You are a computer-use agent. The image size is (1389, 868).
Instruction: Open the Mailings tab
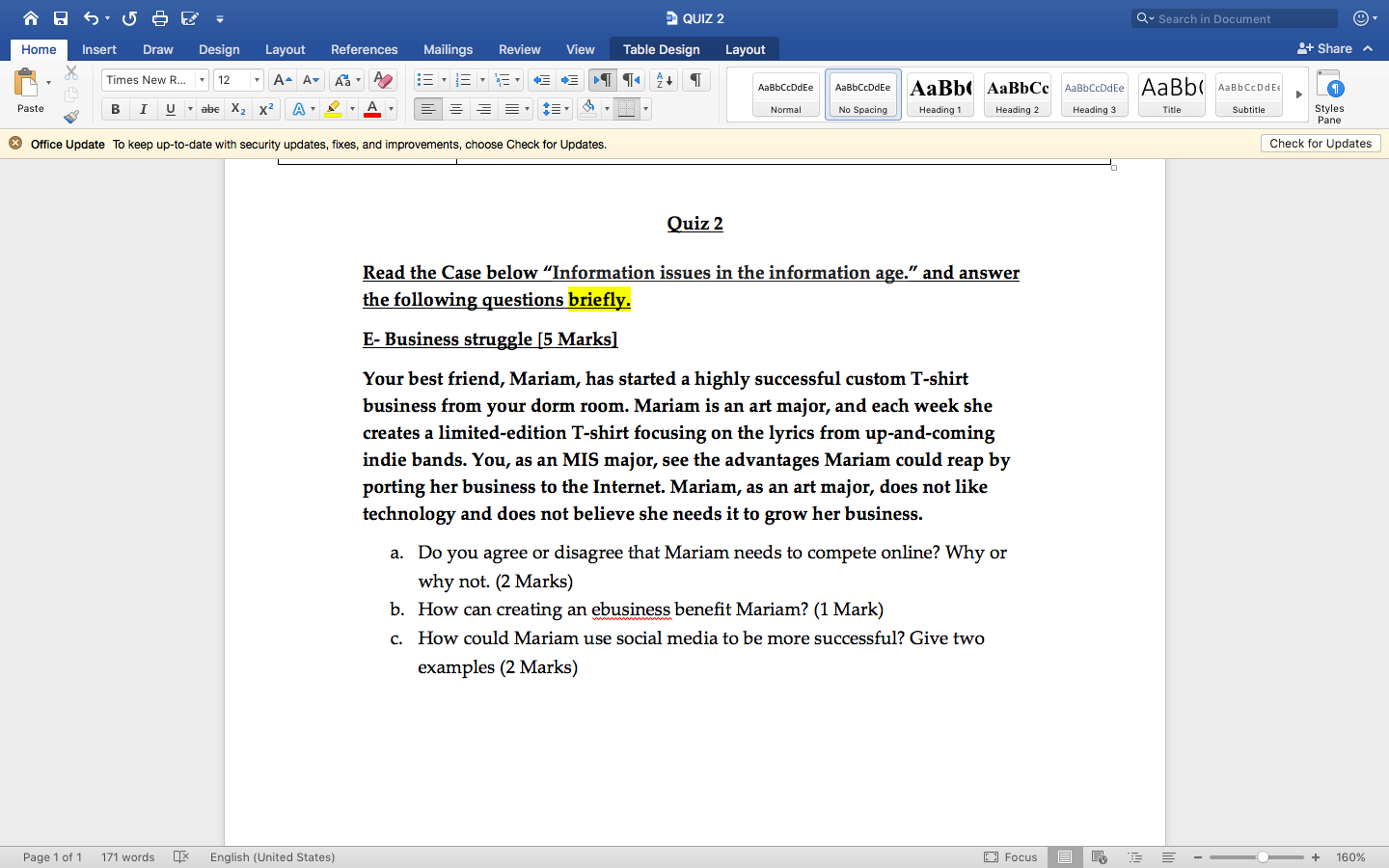click(x=449, y=49)
